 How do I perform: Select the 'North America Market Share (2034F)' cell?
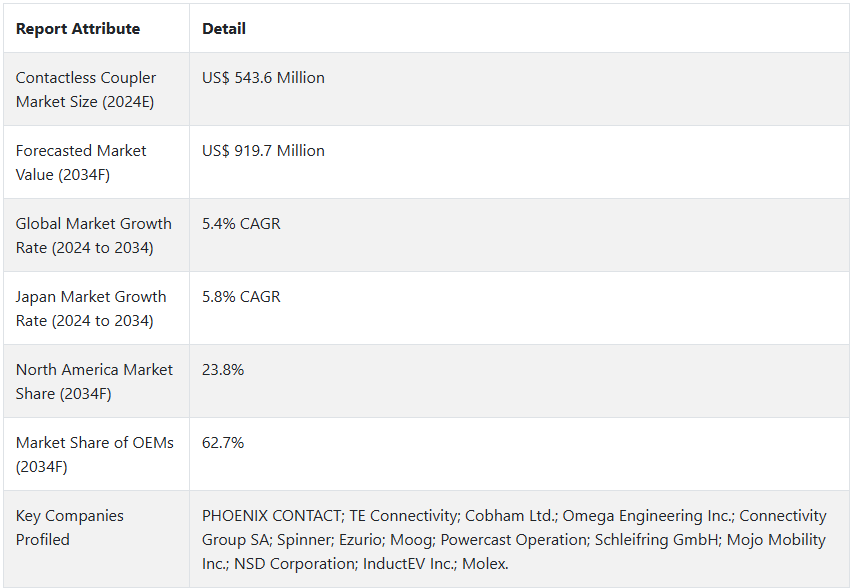[x=95, y=381]
